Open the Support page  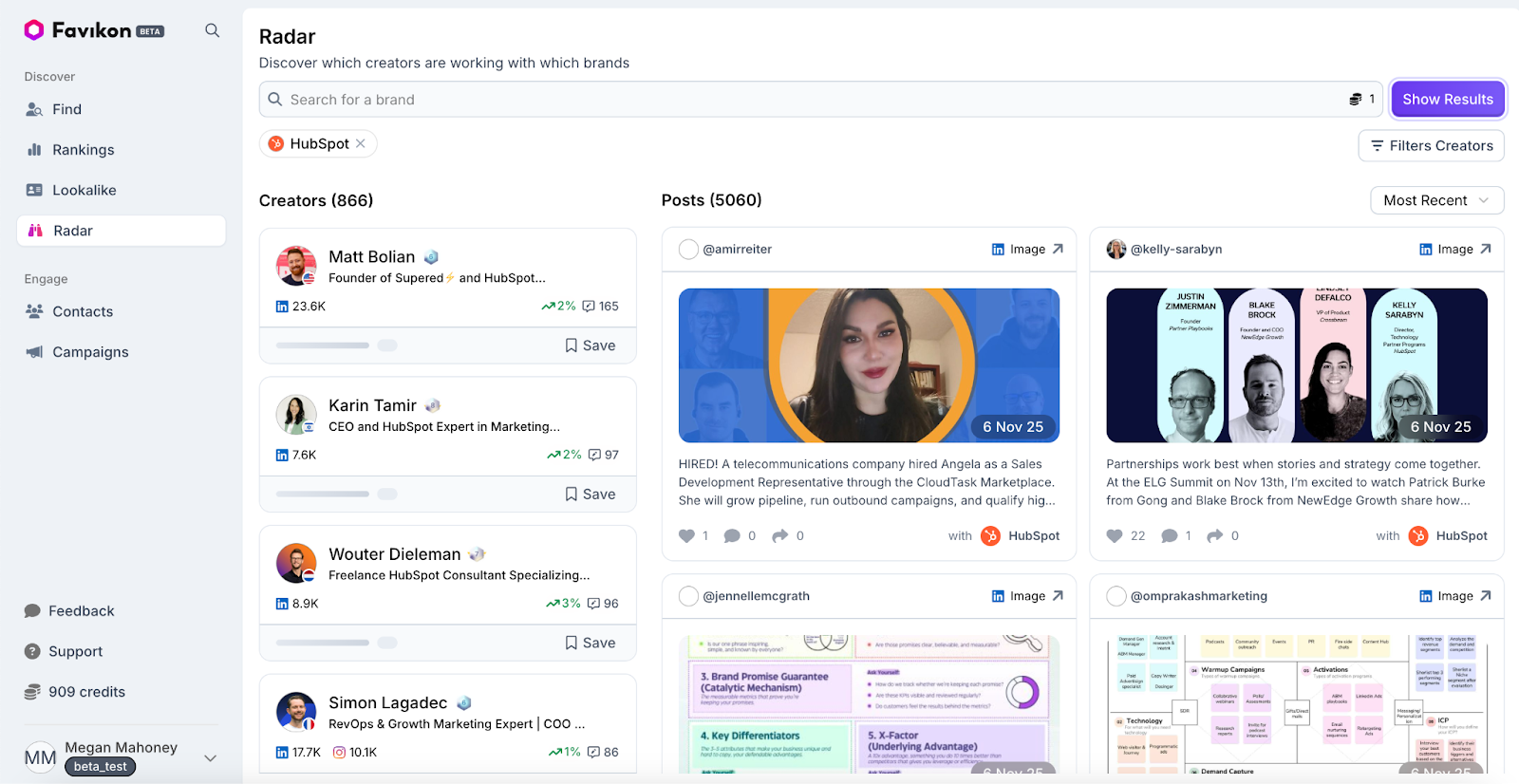[x=75, y=652]
